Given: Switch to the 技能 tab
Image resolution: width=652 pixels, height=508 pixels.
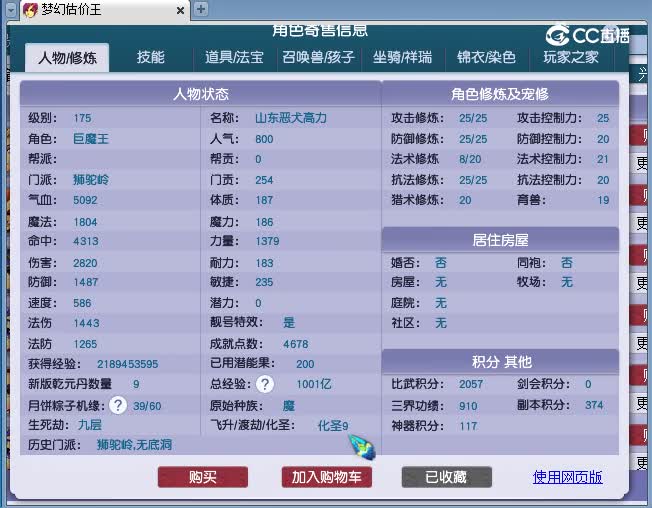Looking at the screenshot, I should click(x=151, y=57).
